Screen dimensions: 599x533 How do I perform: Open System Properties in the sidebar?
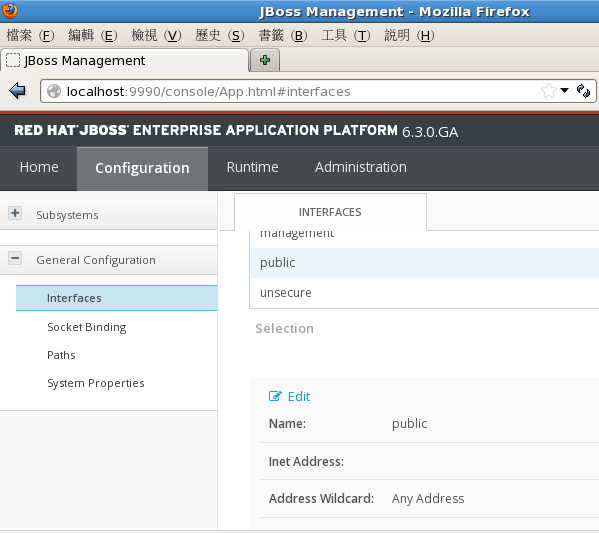point(96,383)
